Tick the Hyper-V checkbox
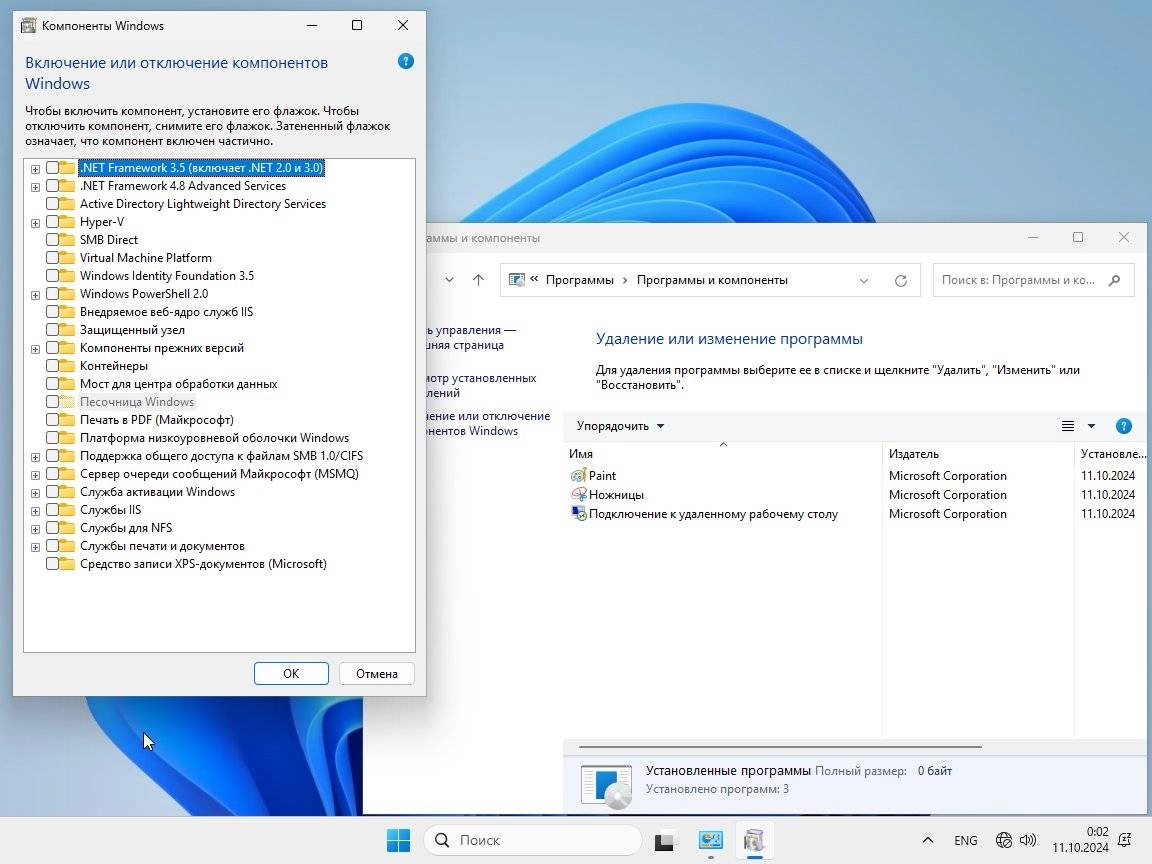The width and height of the screenshot is (1152, 864). pyautogui.click(x=52, y=222)
